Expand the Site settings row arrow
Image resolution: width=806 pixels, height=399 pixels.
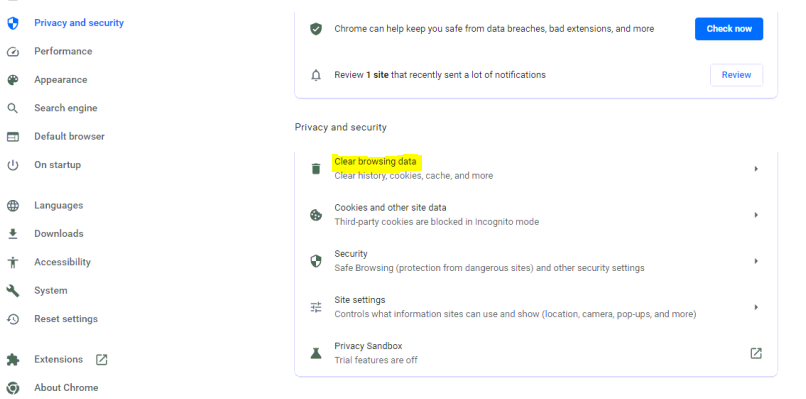click(756, 307)
